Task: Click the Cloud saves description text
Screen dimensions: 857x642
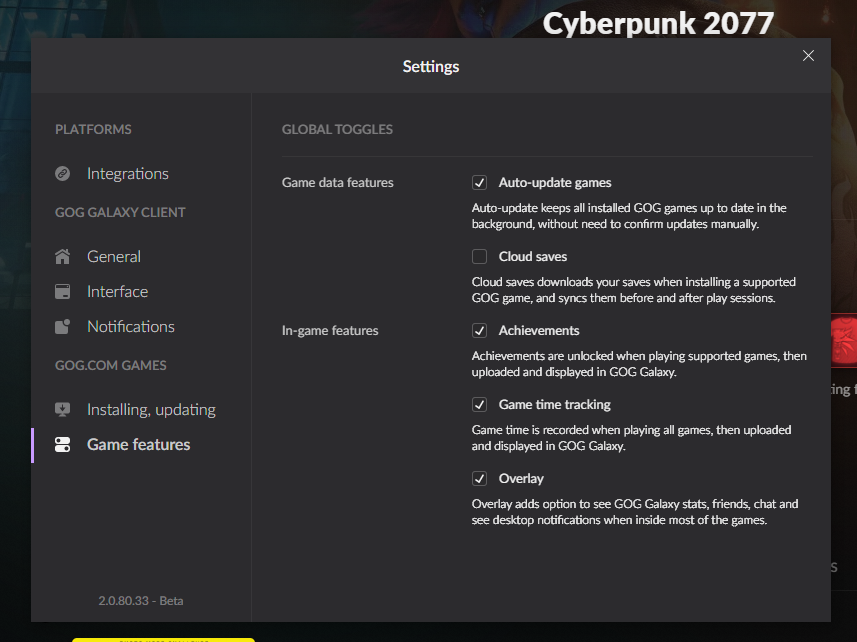Action: pos(634,290)
